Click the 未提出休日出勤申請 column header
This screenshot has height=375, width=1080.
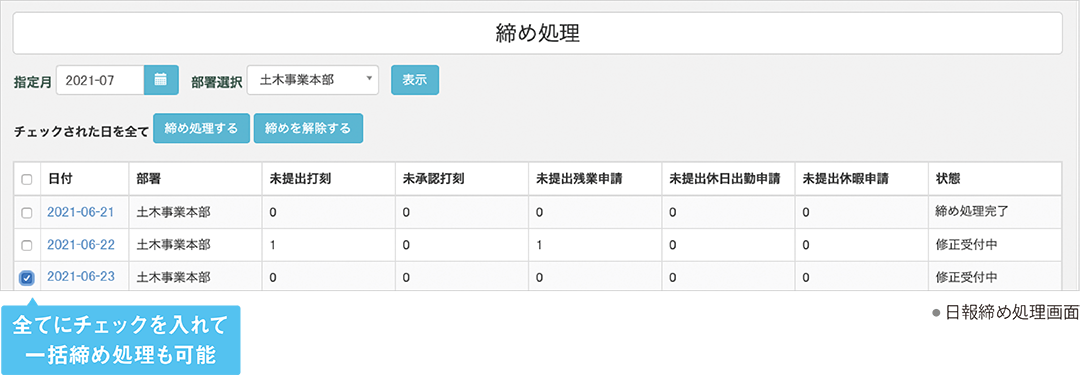[x=727, y=179]
